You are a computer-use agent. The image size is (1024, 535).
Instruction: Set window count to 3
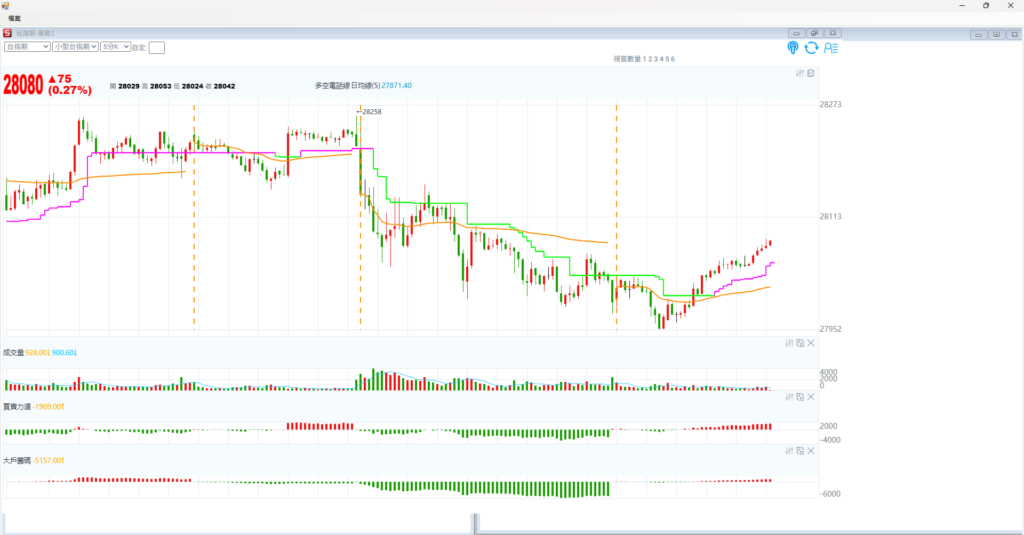[655, 59]
